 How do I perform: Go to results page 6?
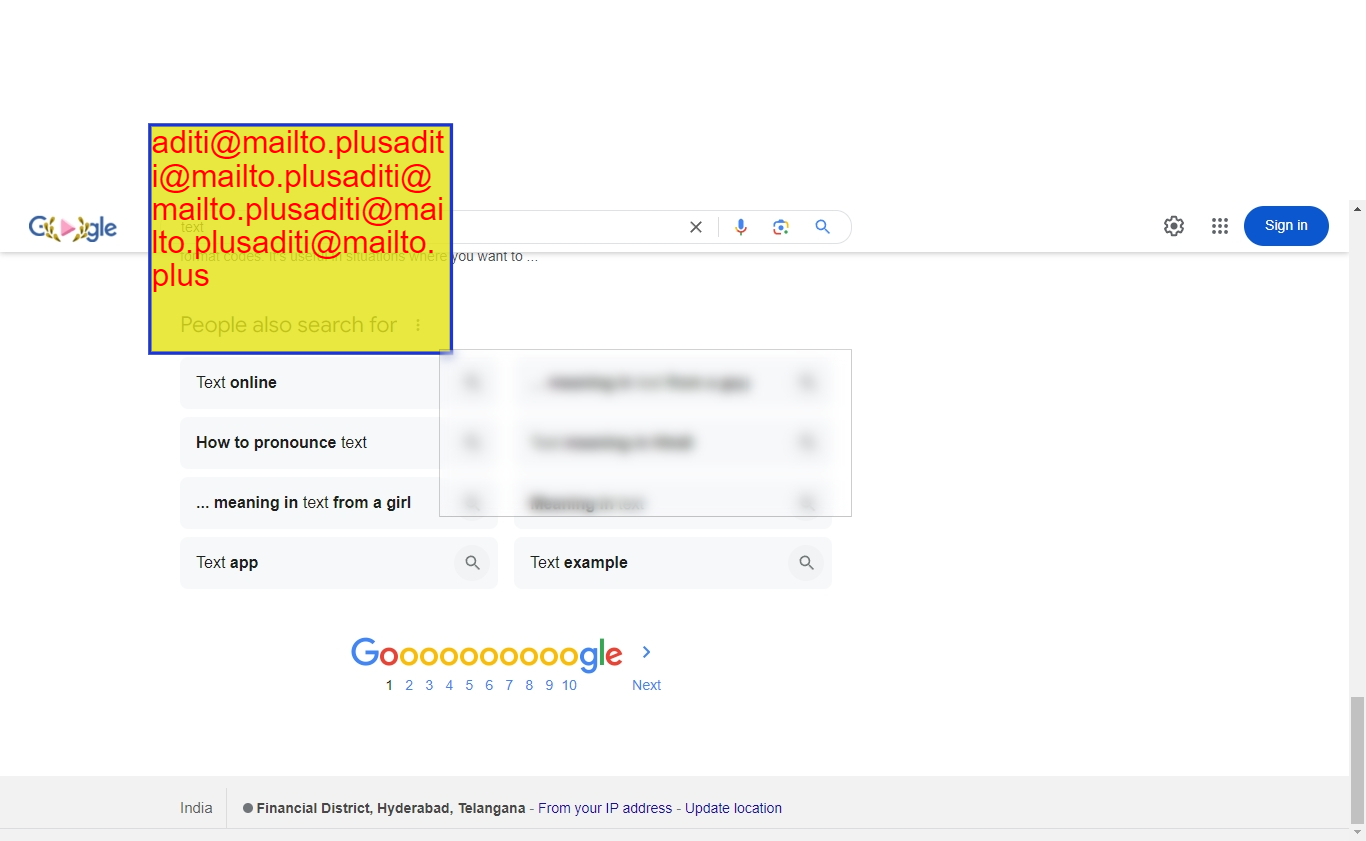(489, 685)
